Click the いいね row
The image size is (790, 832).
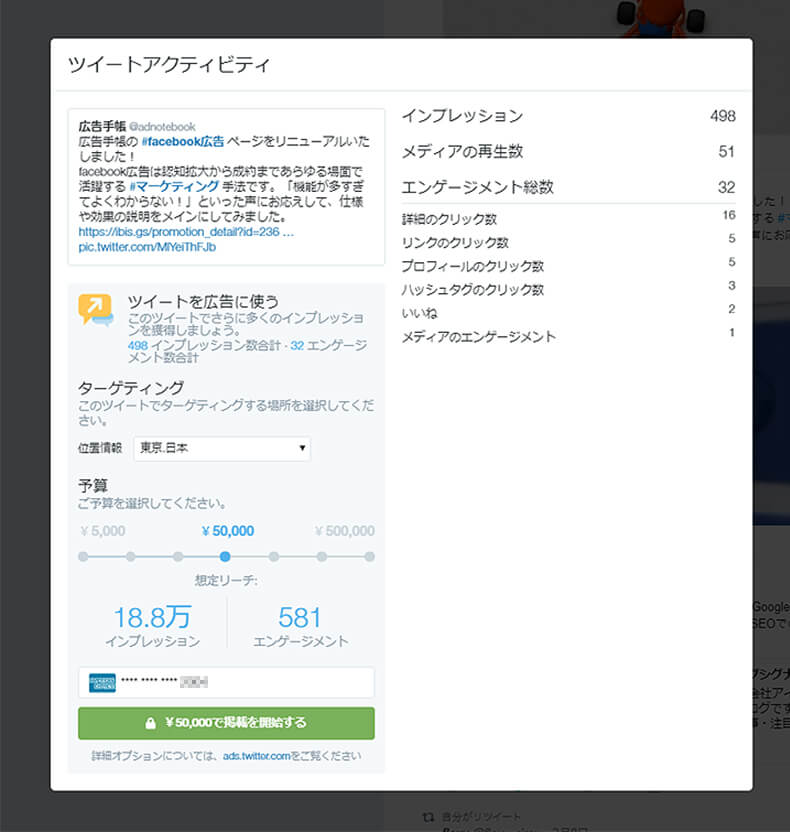tap(568, 313)
